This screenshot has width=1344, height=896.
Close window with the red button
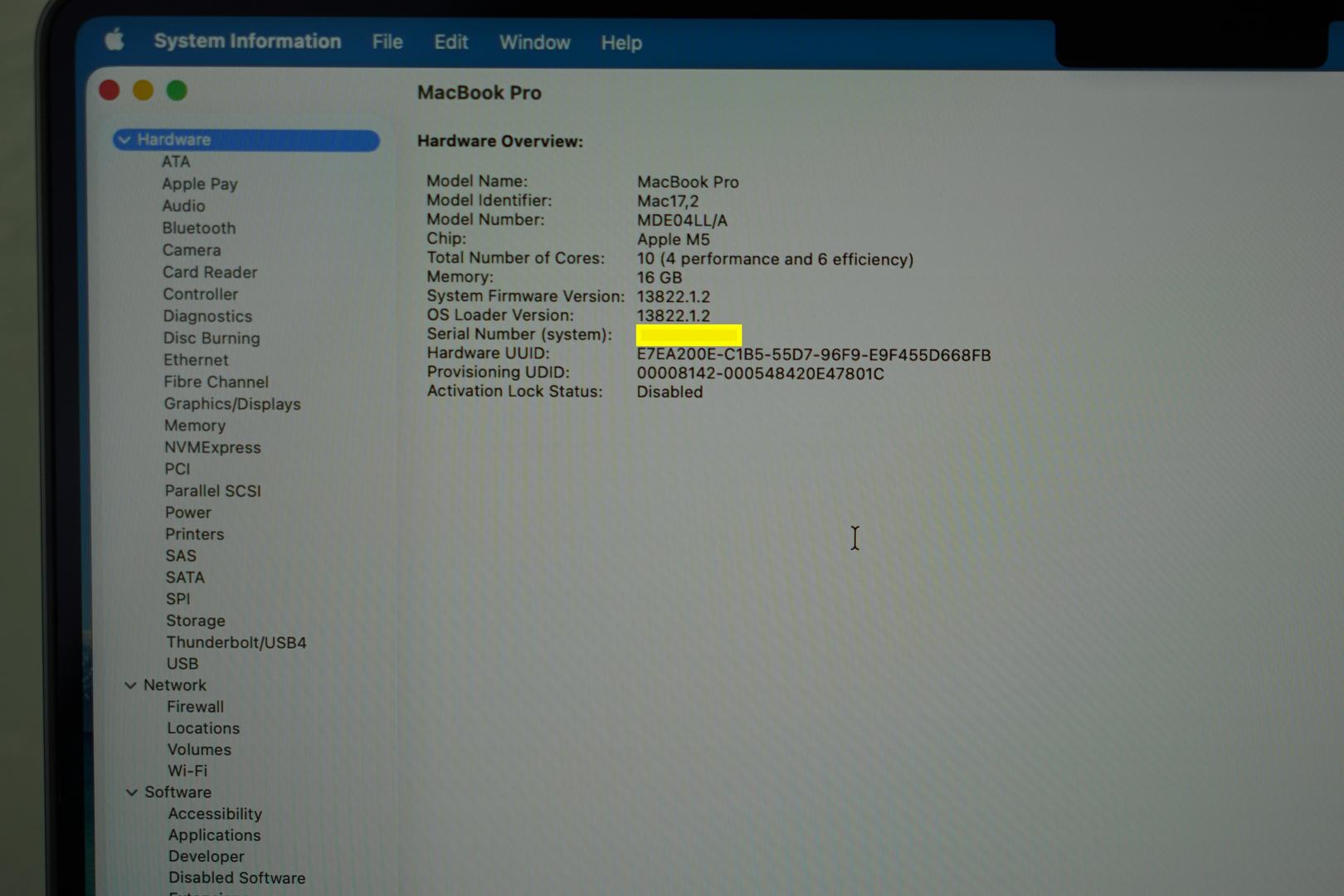tap(110, 90)
